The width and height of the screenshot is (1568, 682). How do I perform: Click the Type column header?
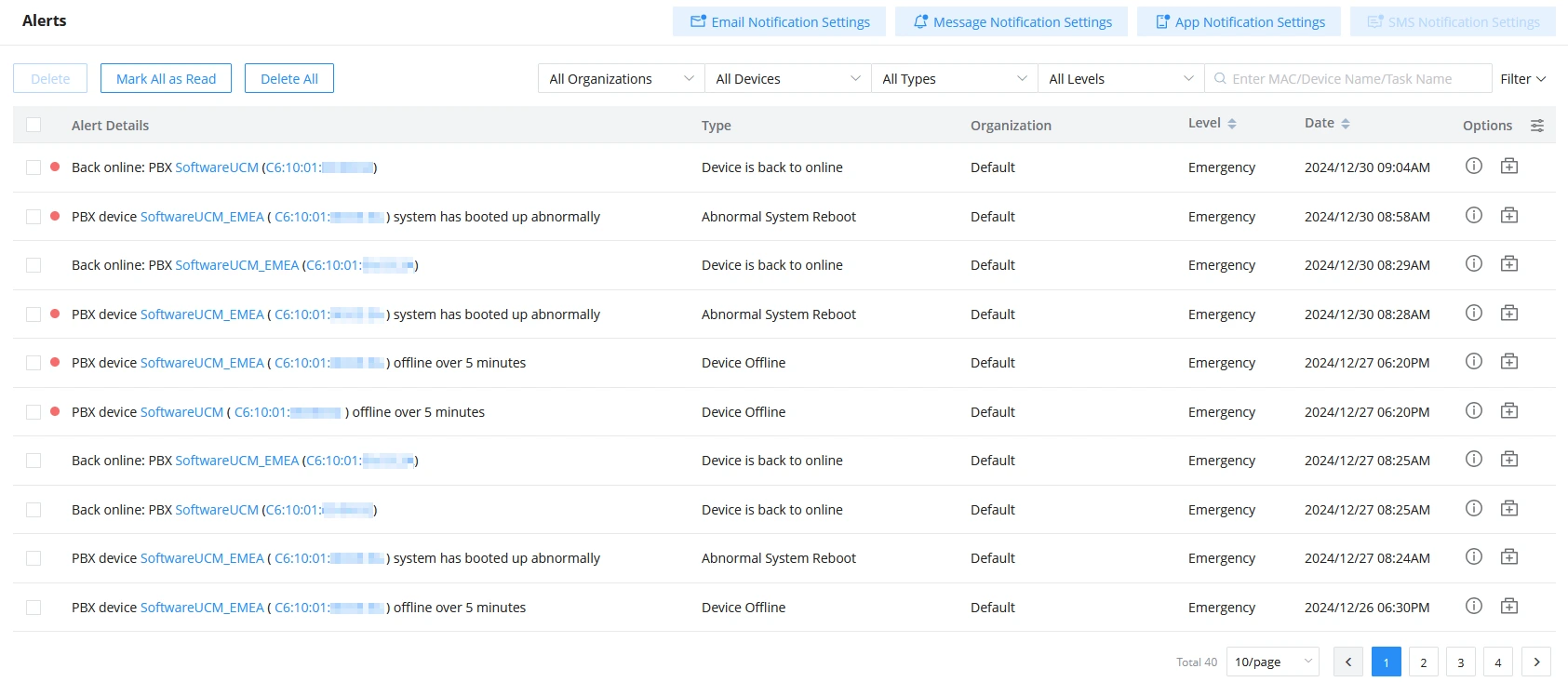[x=717, y=126]
